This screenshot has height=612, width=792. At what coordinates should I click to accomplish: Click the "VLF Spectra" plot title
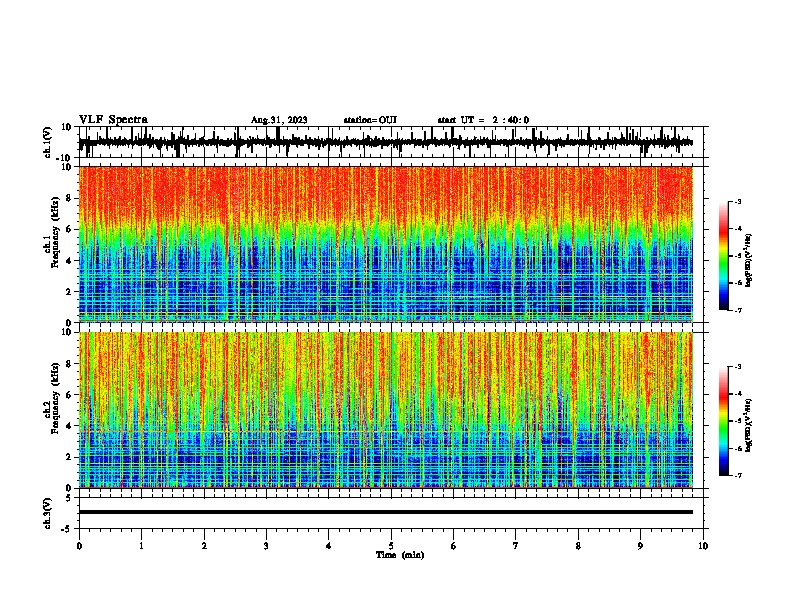(113, 120)
